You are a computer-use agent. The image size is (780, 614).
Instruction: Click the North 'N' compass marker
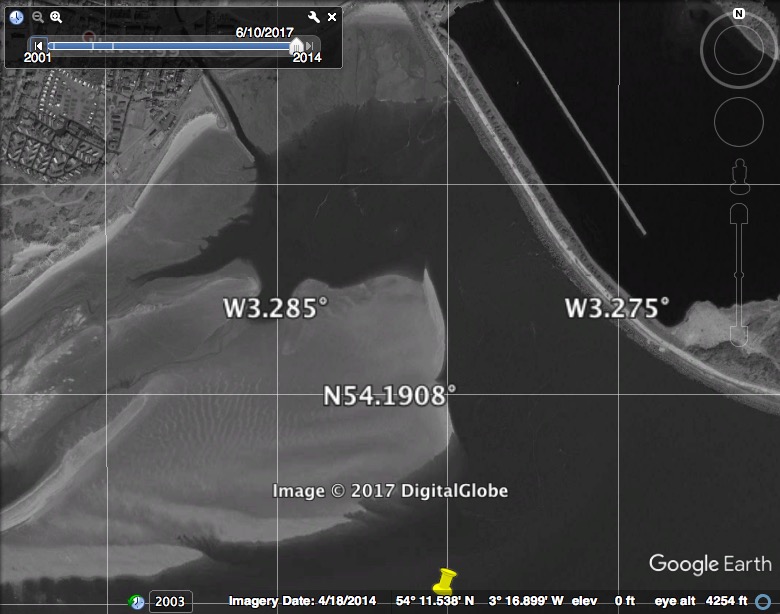(x=739, y=13)
